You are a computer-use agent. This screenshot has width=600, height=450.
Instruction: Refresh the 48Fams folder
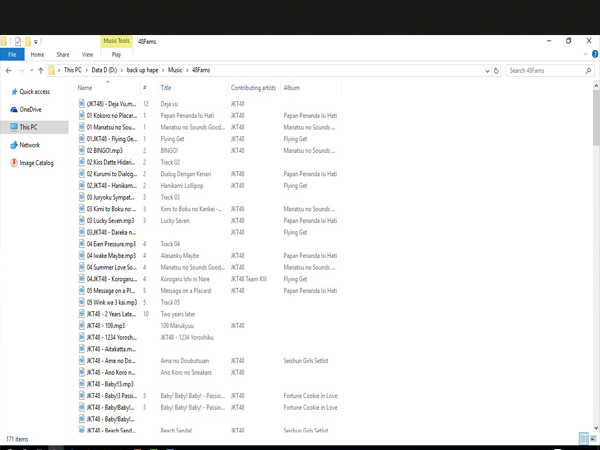(496, 71)
